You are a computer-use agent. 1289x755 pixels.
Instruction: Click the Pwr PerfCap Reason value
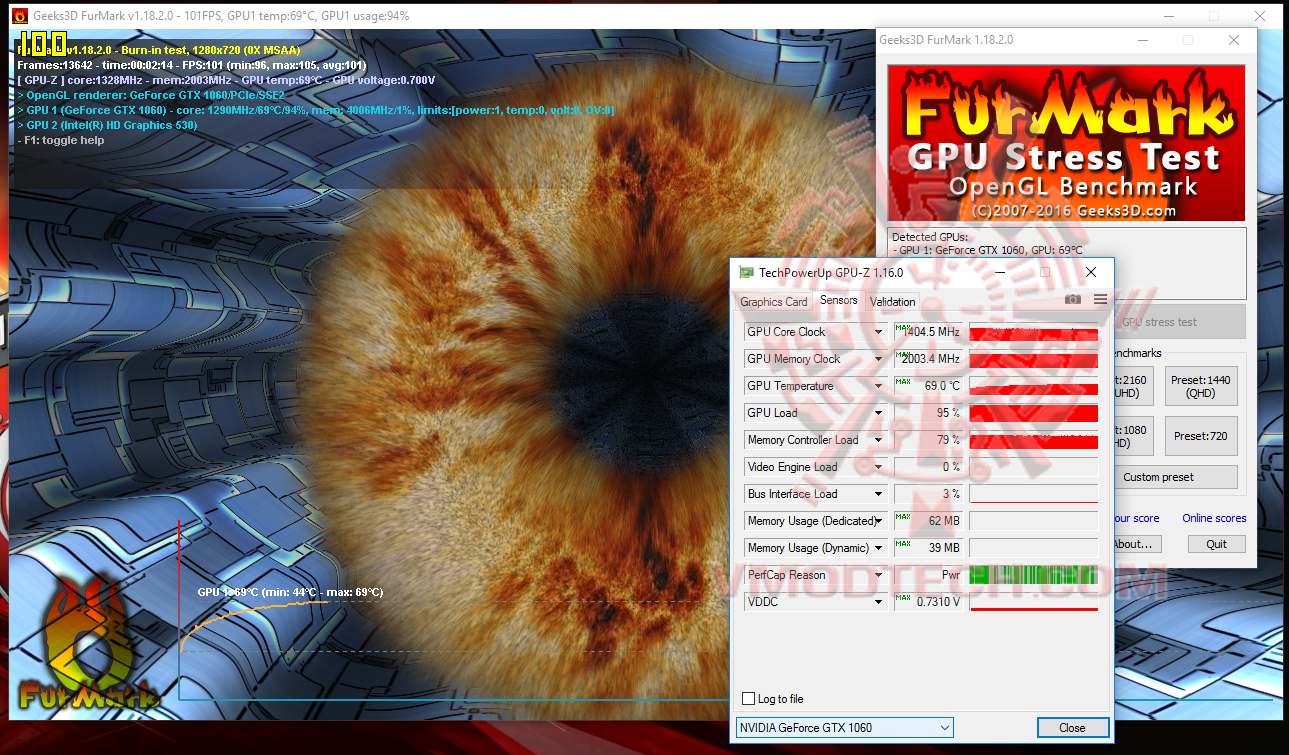927,575
